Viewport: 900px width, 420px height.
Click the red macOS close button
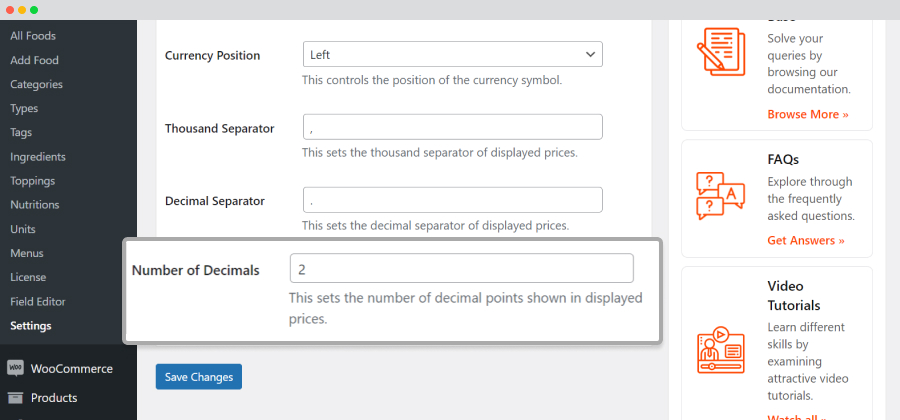(x=10, y=10)
